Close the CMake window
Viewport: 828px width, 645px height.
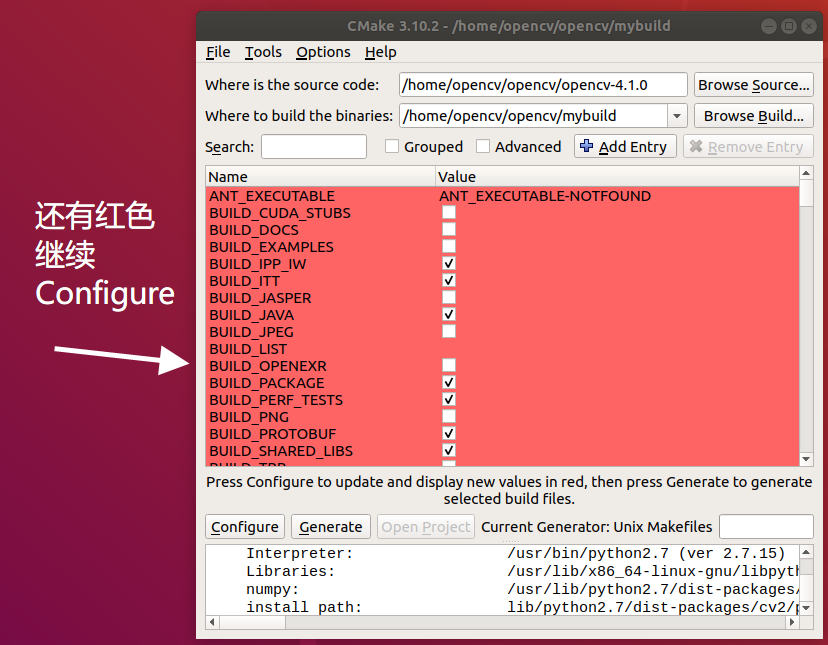pos(809,26)
